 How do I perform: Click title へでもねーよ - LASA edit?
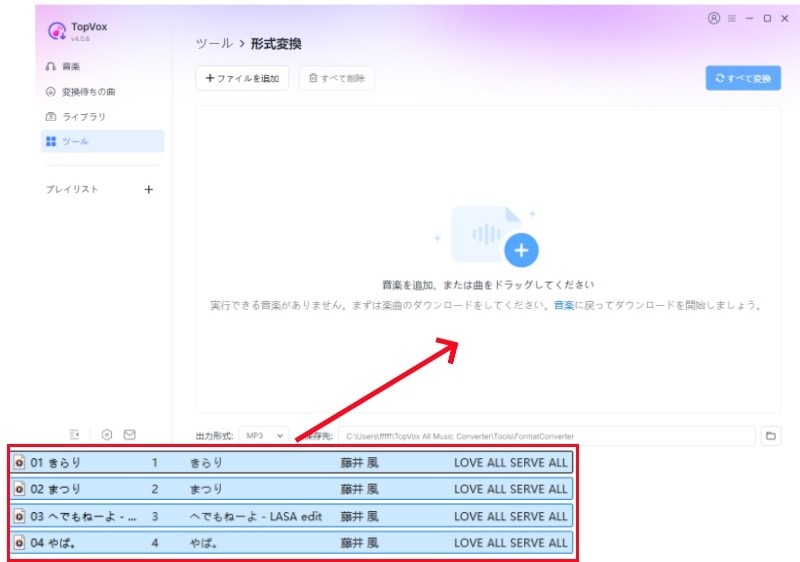pyautogui.click(x=256, y=516)
